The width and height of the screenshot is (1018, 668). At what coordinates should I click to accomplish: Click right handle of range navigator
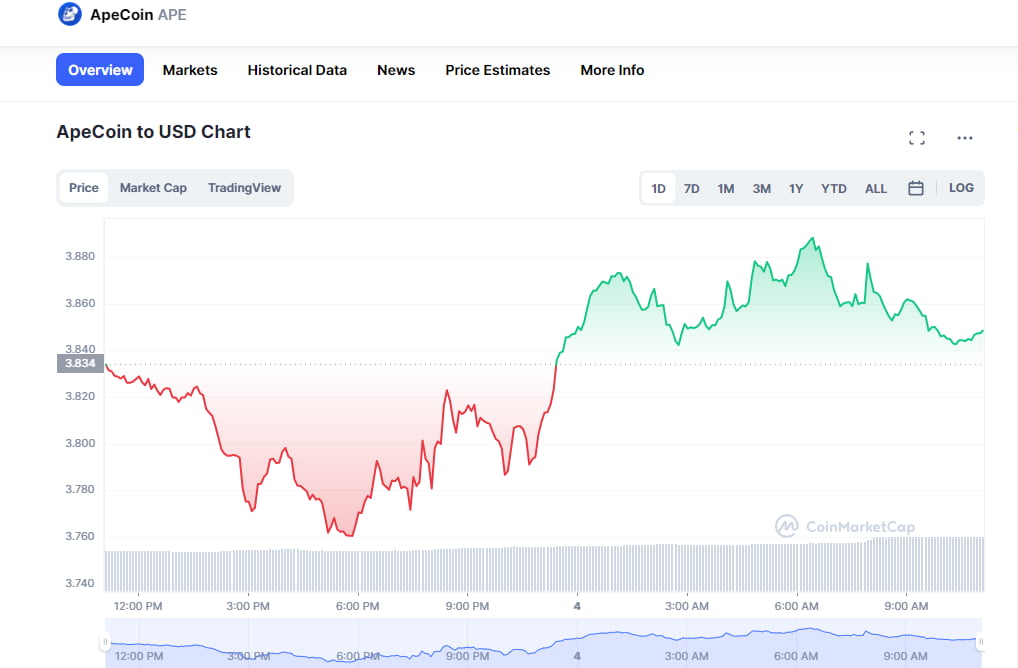(x=980, y=642)
